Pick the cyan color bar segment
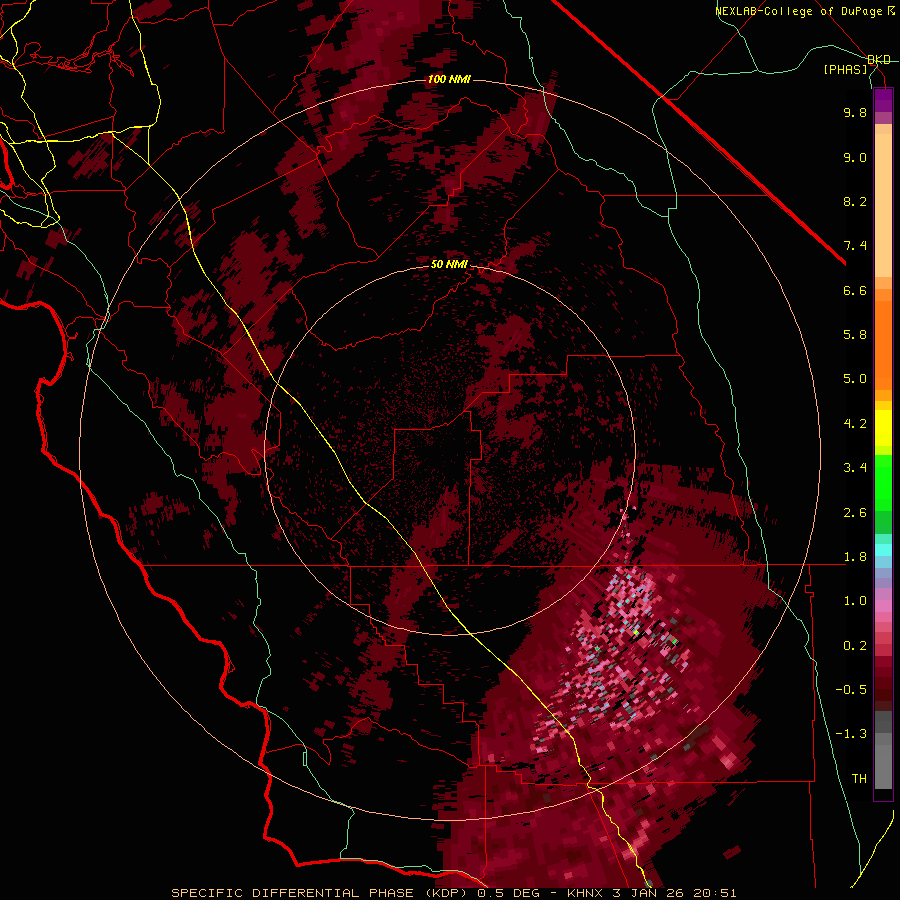 [883, 549]
